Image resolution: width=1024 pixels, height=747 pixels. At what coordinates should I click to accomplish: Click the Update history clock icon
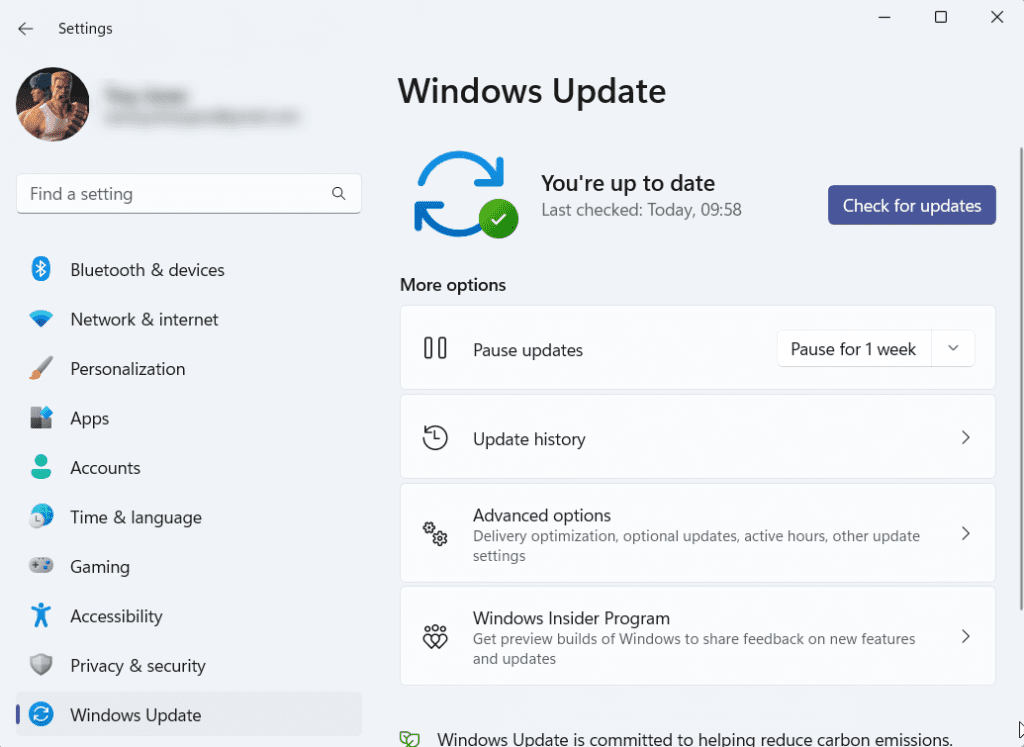[435, 437]
